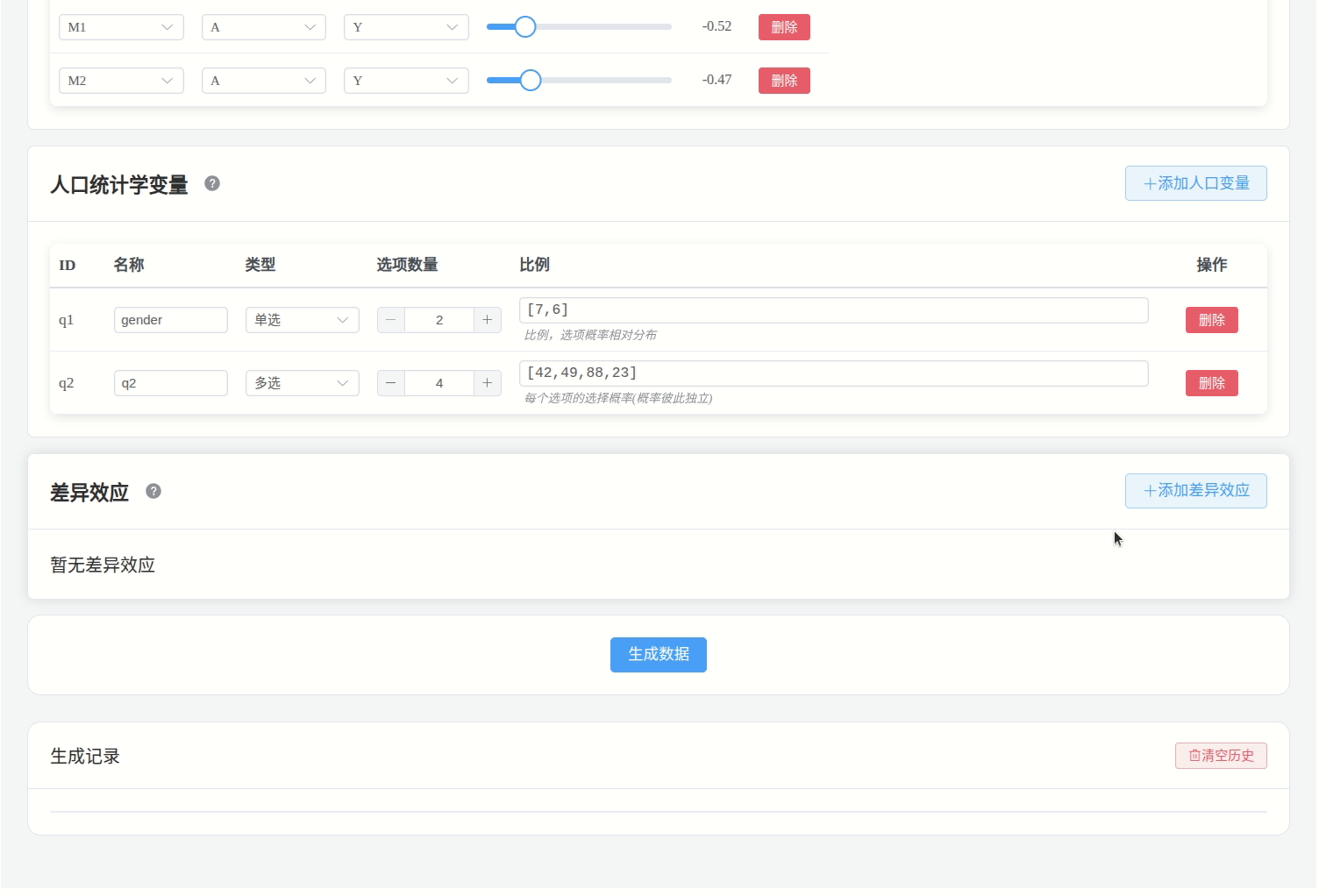Image resolution: width=1326 pixels, height=896 pixels.
Task: Open the 单选 type dropdown for gender
Action: click(302, 319)
